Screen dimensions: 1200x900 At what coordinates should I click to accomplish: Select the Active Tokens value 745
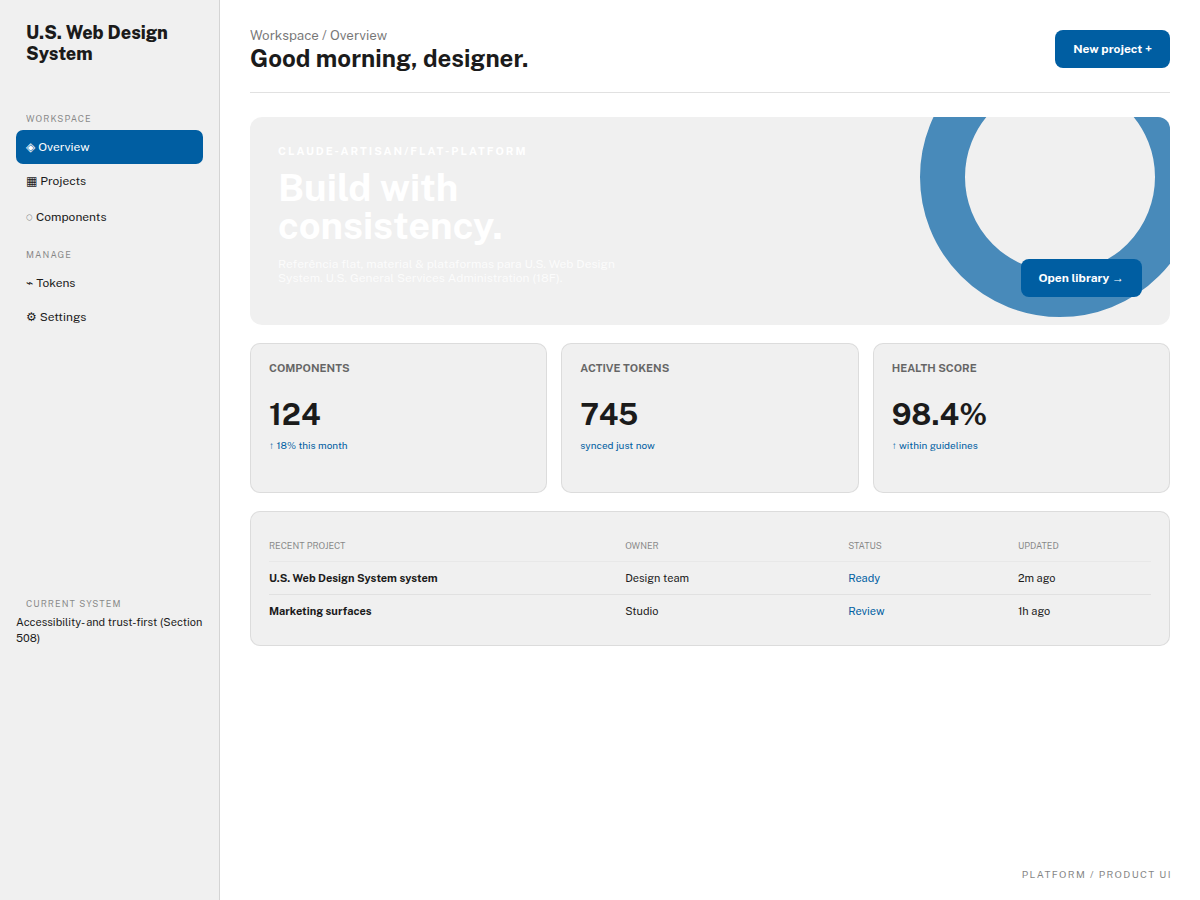609,414
